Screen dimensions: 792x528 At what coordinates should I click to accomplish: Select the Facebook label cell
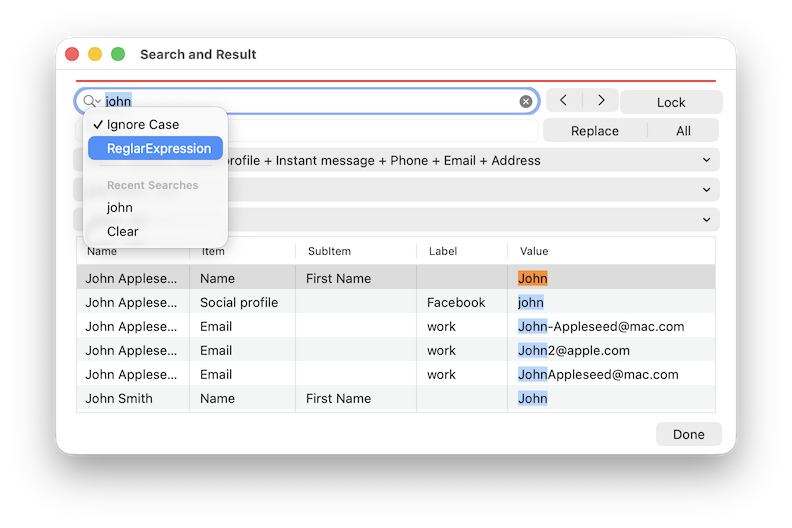tap(456, 303)
